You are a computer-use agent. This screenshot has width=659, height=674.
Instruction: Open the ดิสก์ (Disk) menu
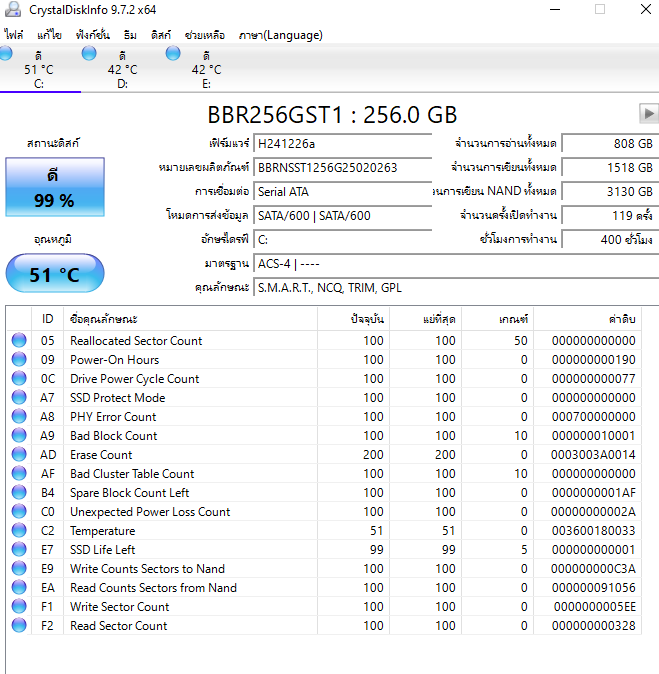pos(161,35)
